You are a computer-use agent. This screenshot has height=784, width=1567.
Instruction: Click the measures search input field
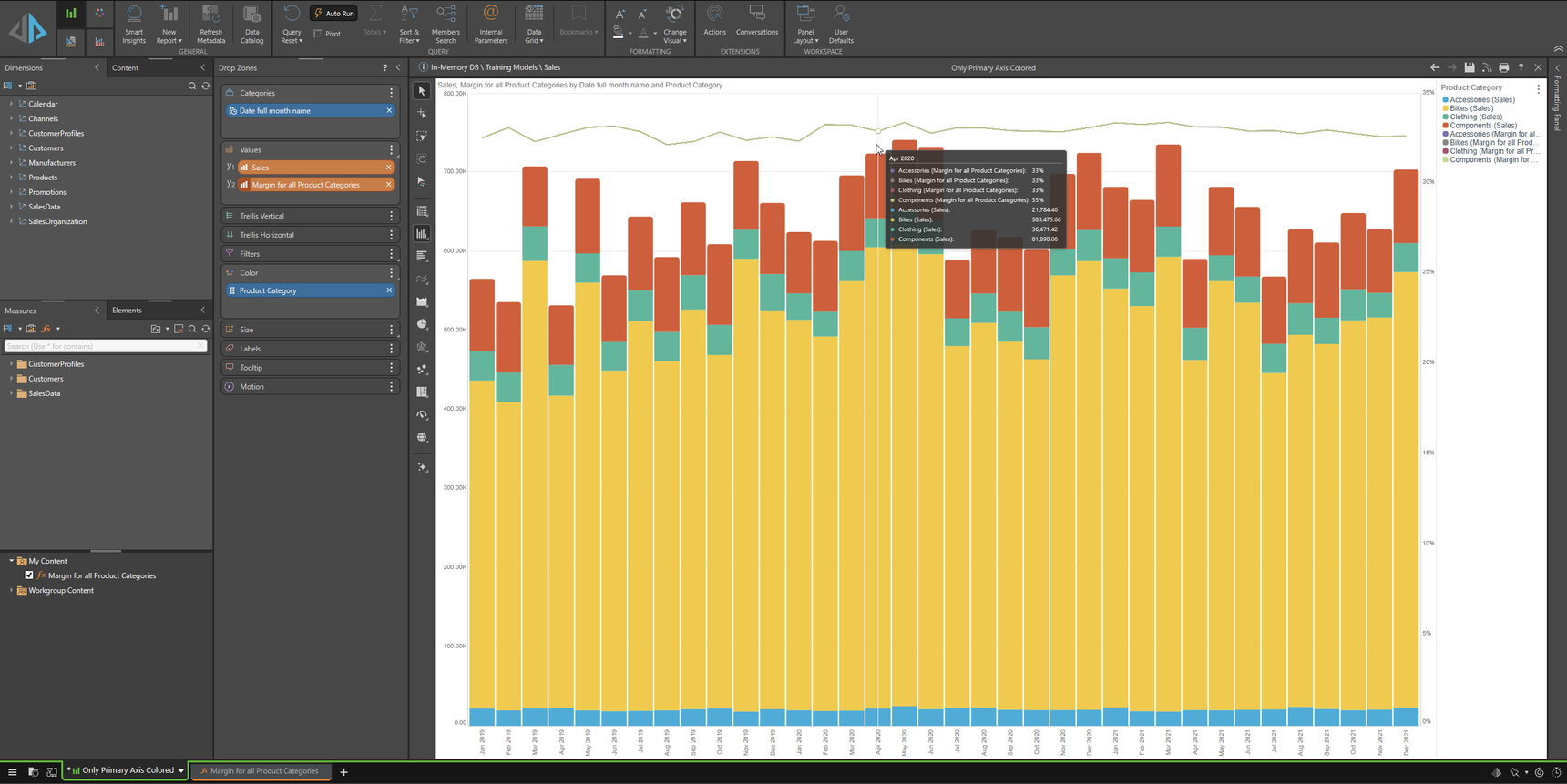tap(100, 346)
